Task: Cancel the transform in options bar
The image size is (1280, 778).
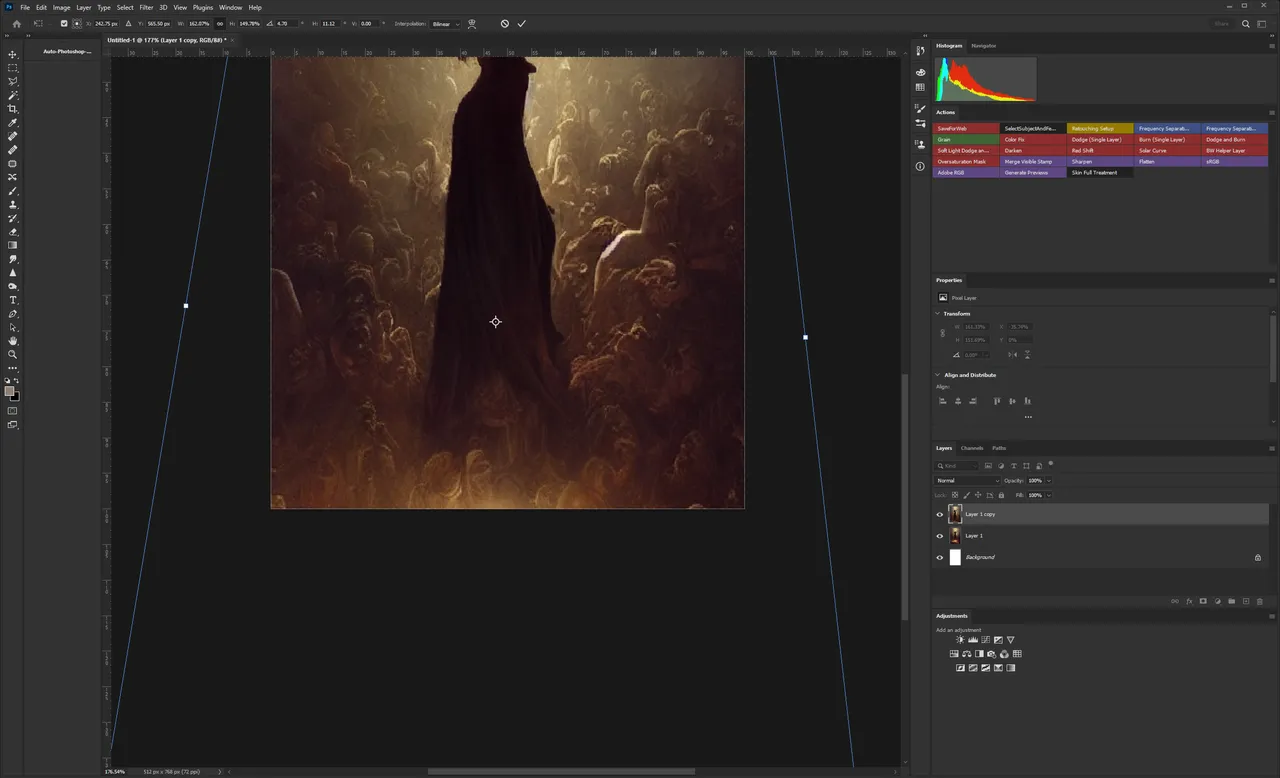Action: (x=504, y=23)
